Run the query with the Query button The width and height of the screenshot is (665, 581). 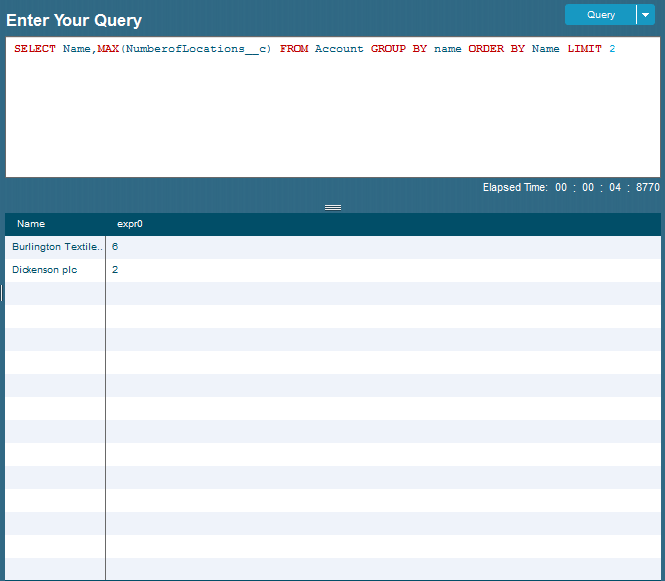point(601,15)
